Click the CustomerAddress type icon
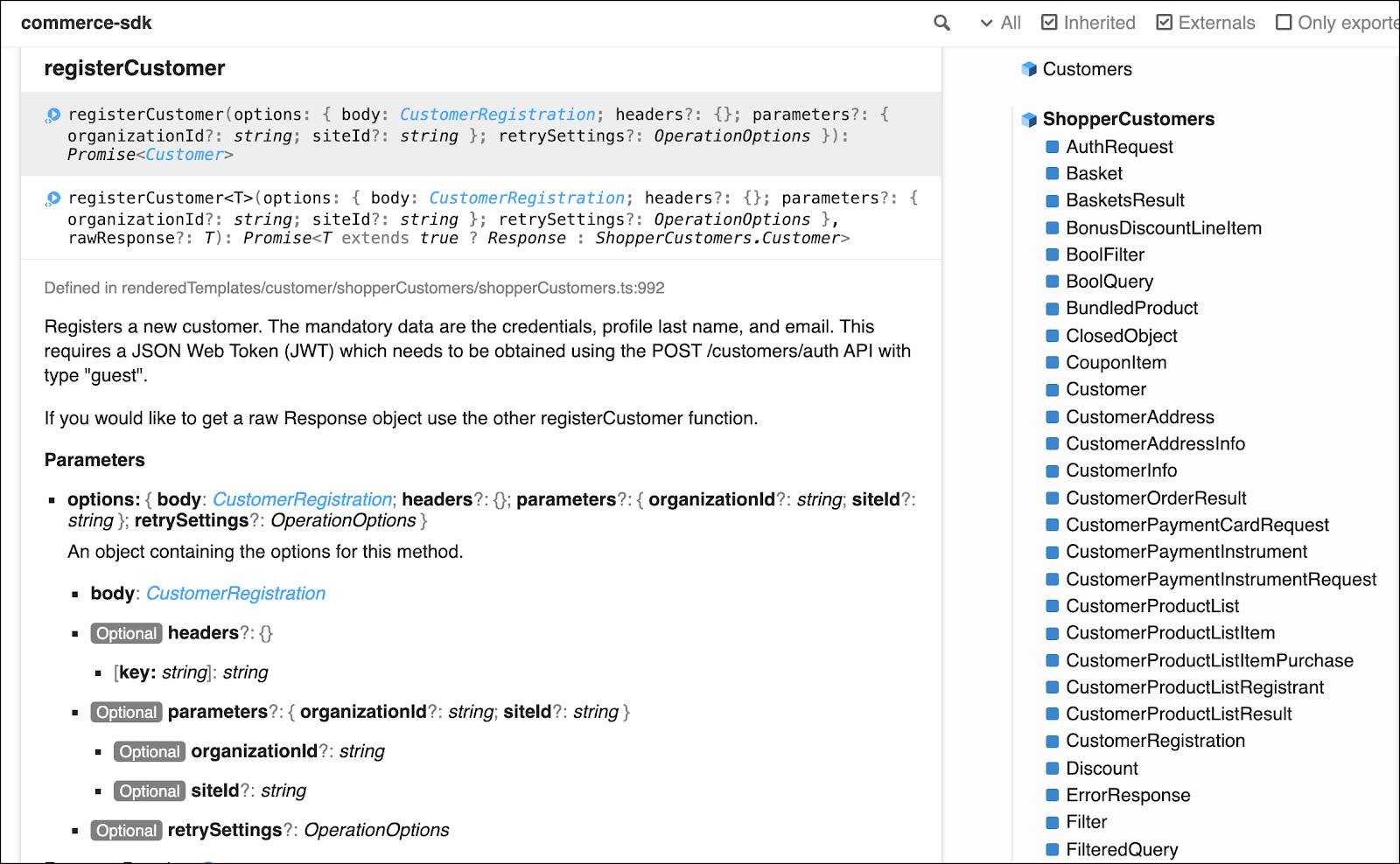Screen dimensions: 1400x864 tap(1053, 417)
